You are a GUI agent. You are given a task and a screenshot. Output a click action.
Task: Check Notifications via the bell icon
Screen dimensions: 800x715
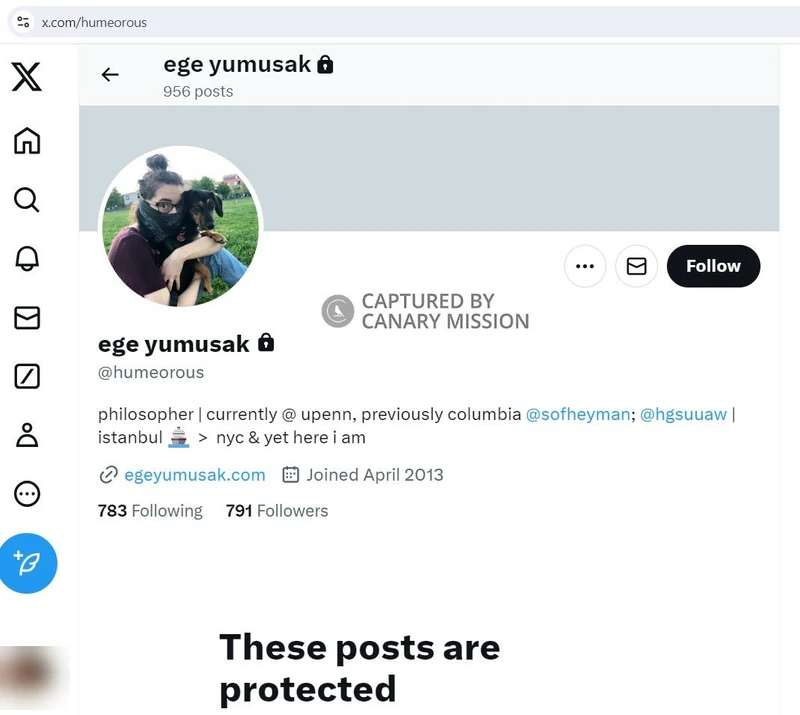26,259
